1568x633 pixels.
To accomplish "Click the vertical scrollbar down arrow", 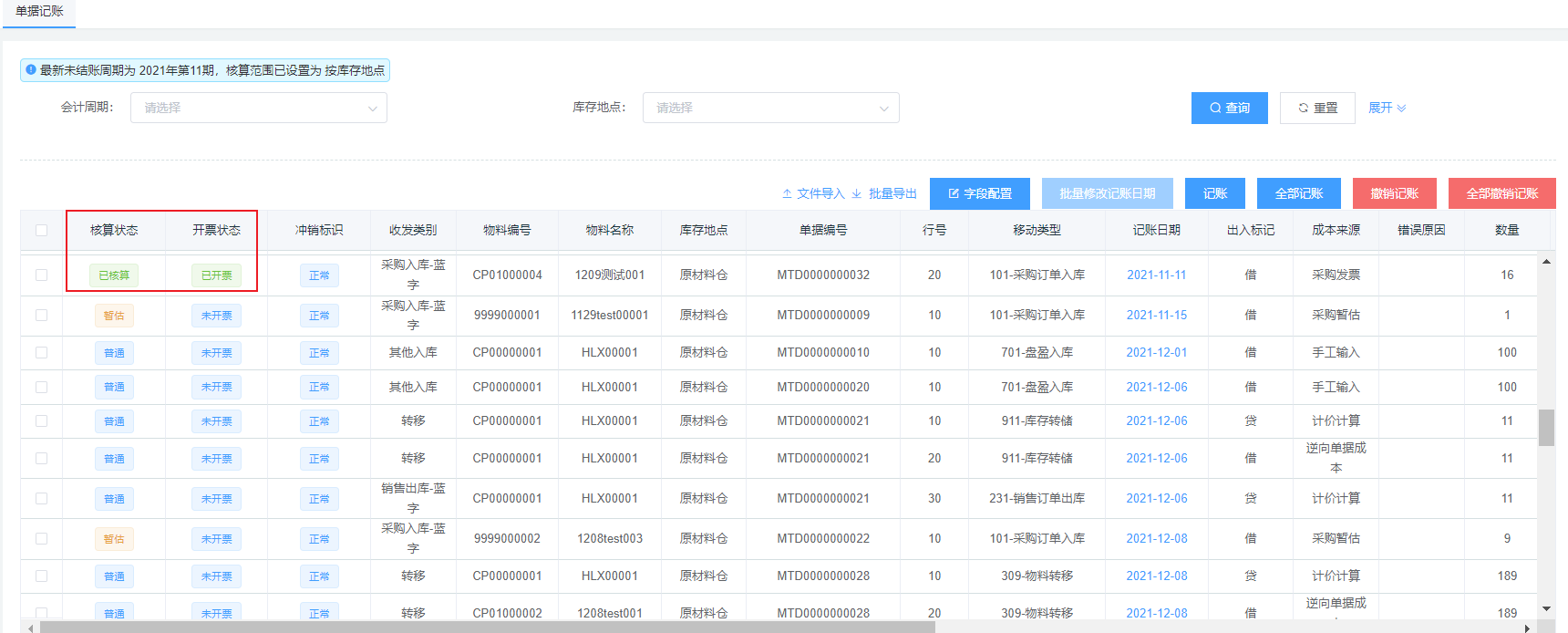I will click(1546, 608).
